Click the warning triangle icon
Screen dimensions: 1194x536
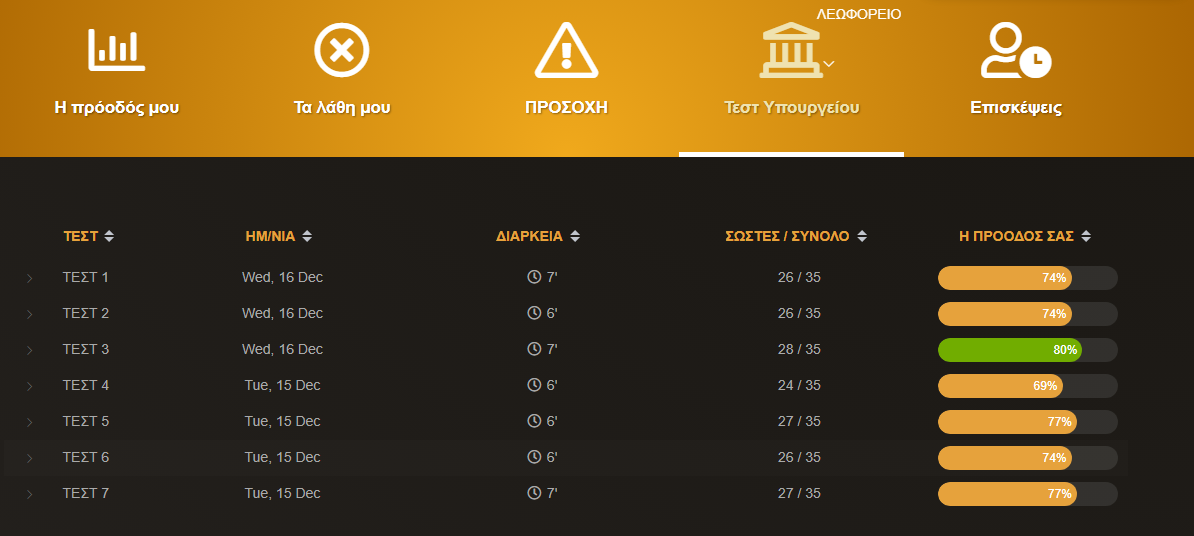click(x=566, y=50)
